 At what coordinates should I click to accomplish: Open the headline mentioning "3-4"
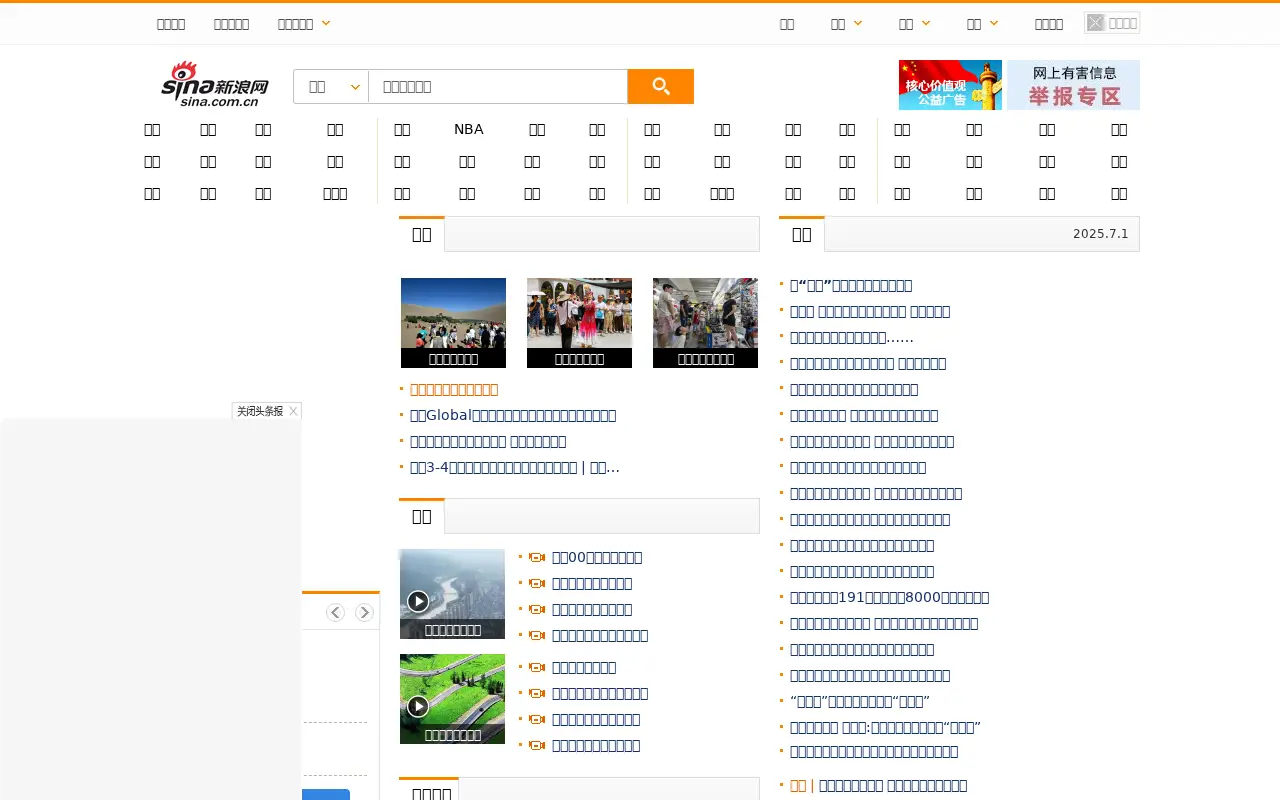[515, 467]
